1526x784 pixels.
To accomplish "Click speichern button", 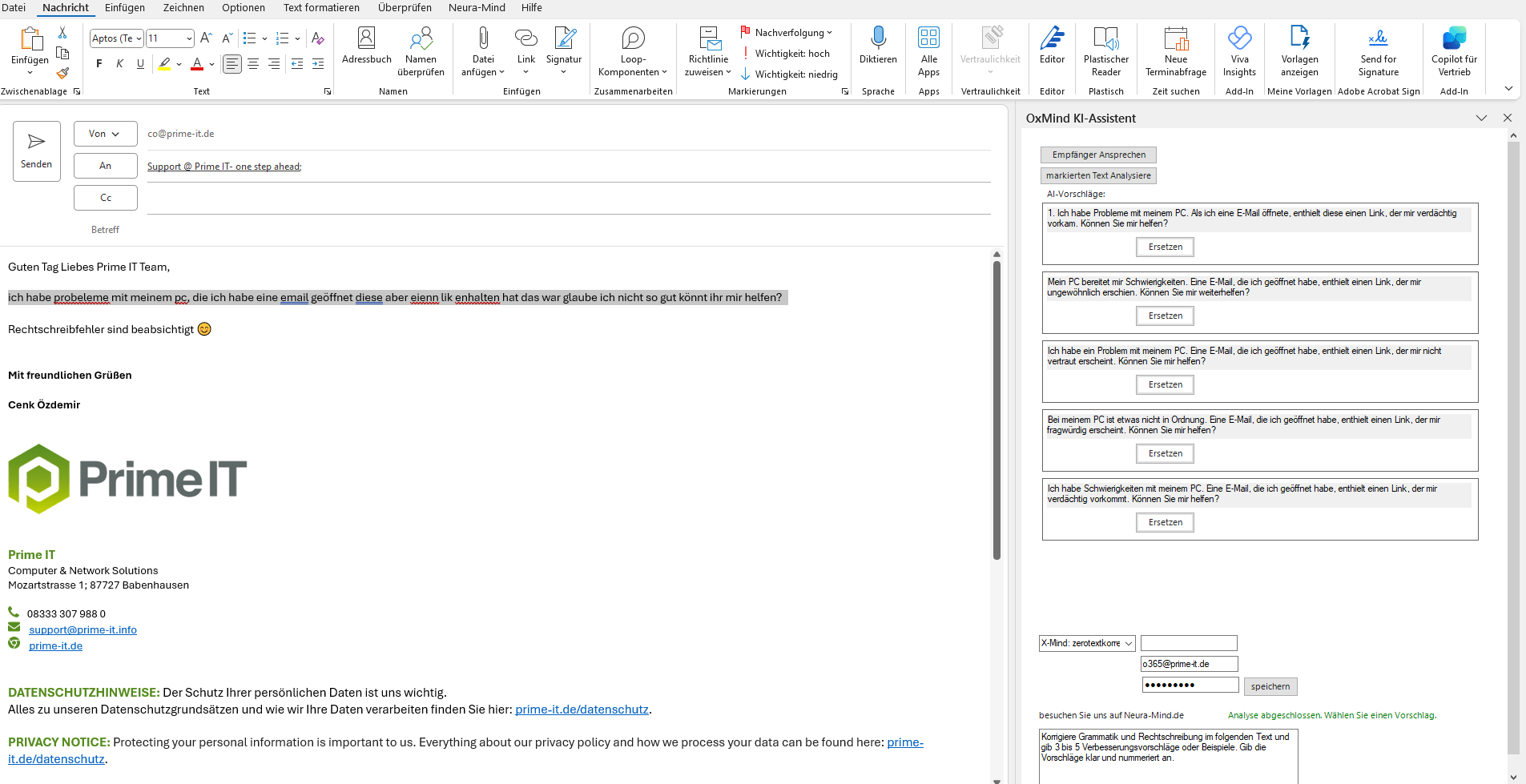I will [x=1270, y=686].
